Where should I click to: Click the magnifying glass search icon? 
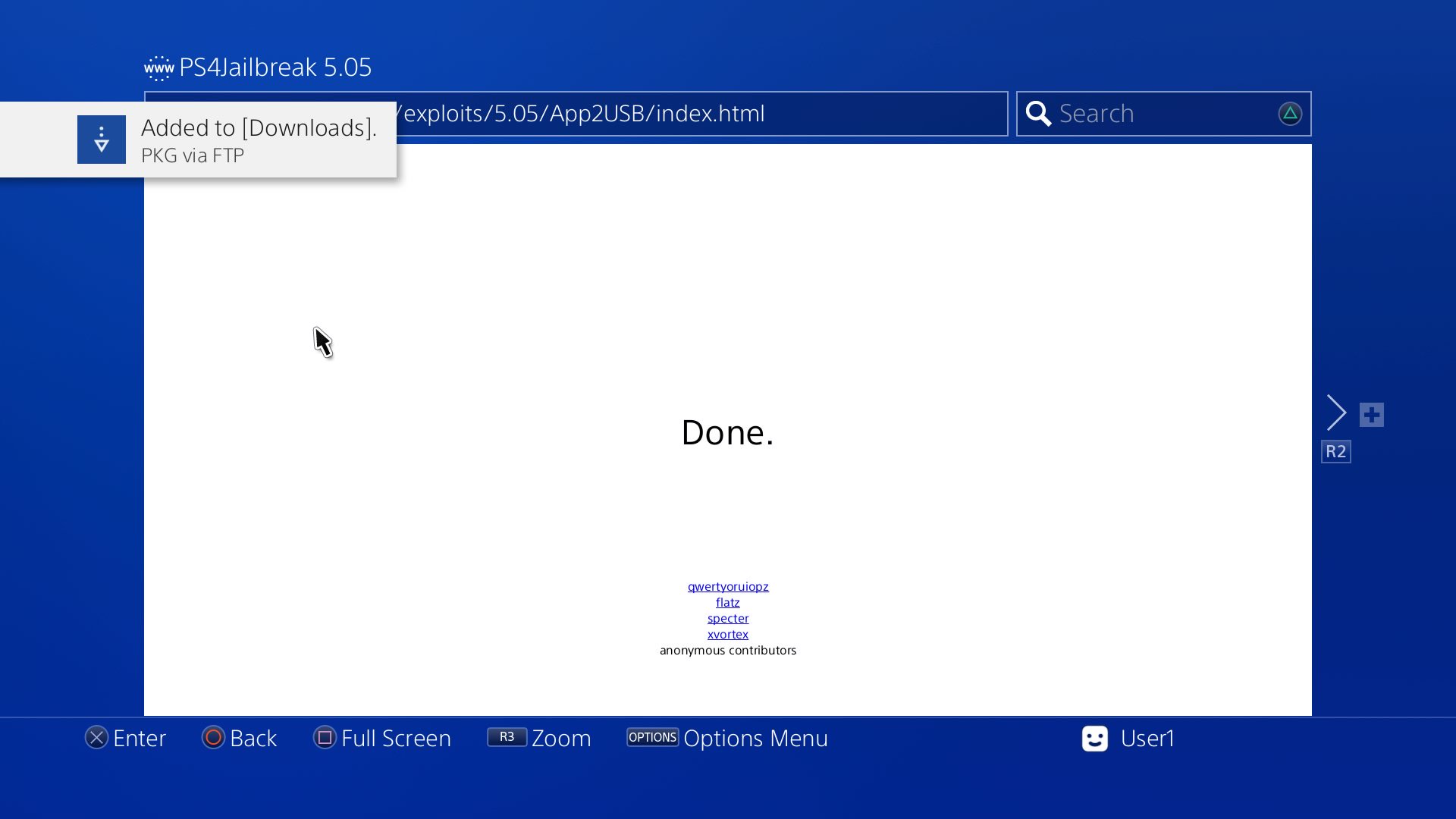(x=1038, y=114)
